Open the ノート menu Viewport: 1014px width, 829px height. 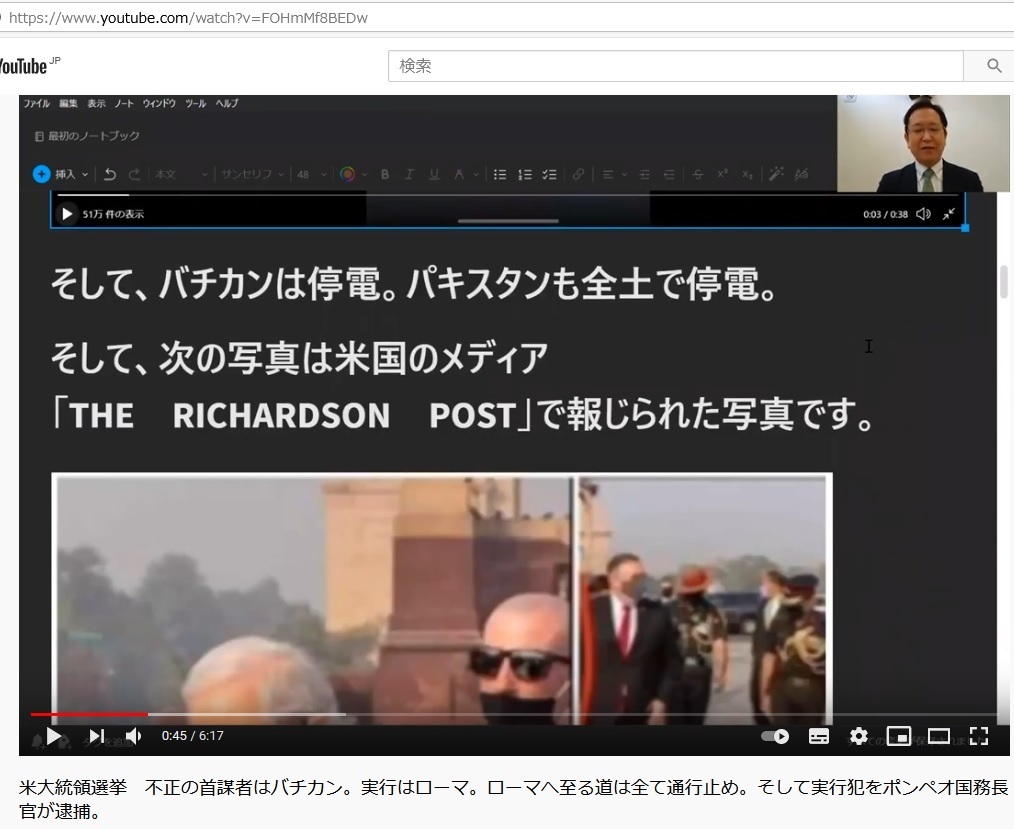[124, 103]
